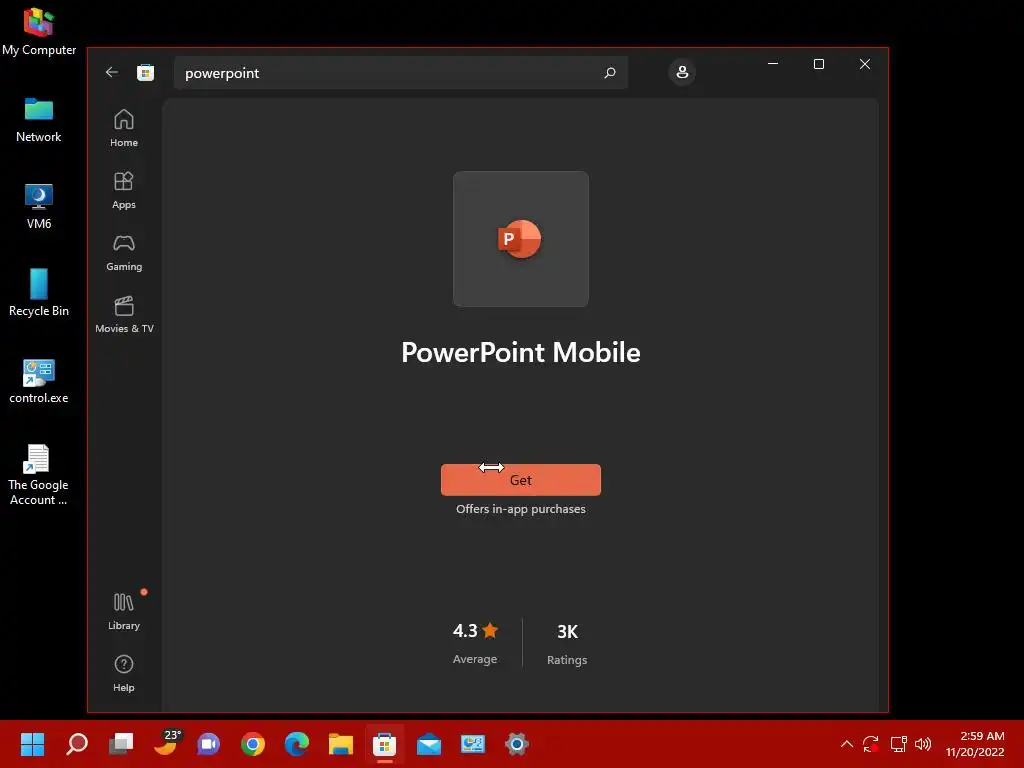The image size is (1024, 768).
Task: Select the Network desktop icon
Action: point(39,120)
